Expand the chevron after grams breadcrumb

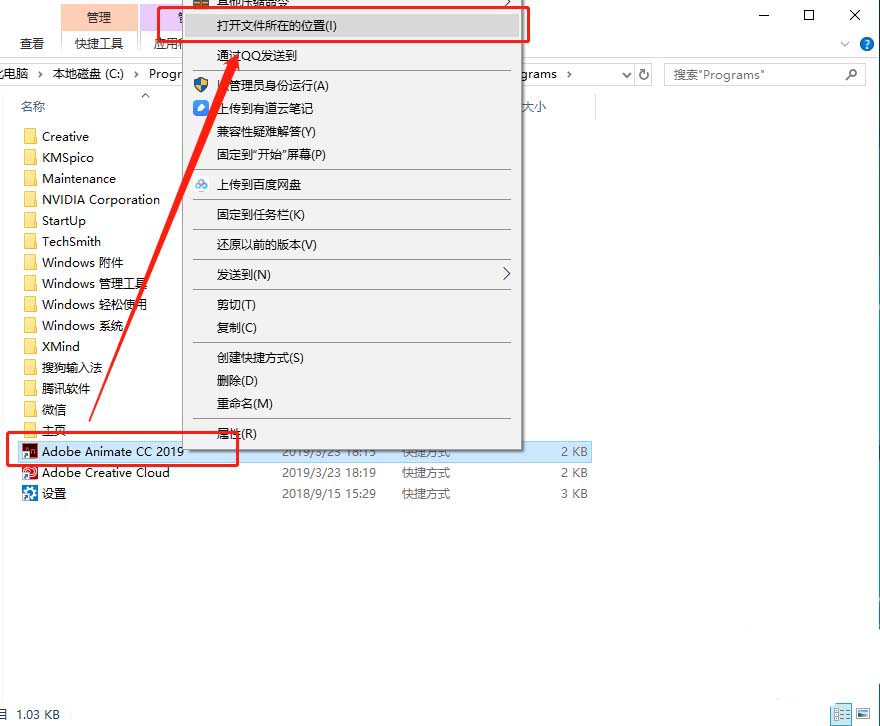[569, 74]
